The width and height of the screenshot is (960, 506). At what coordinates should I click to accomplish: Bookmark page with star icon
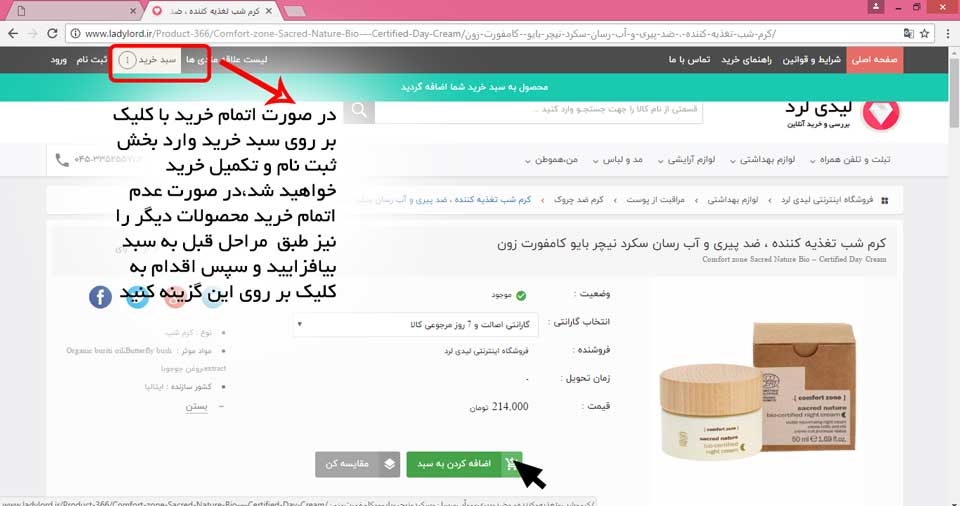(925, 34)
